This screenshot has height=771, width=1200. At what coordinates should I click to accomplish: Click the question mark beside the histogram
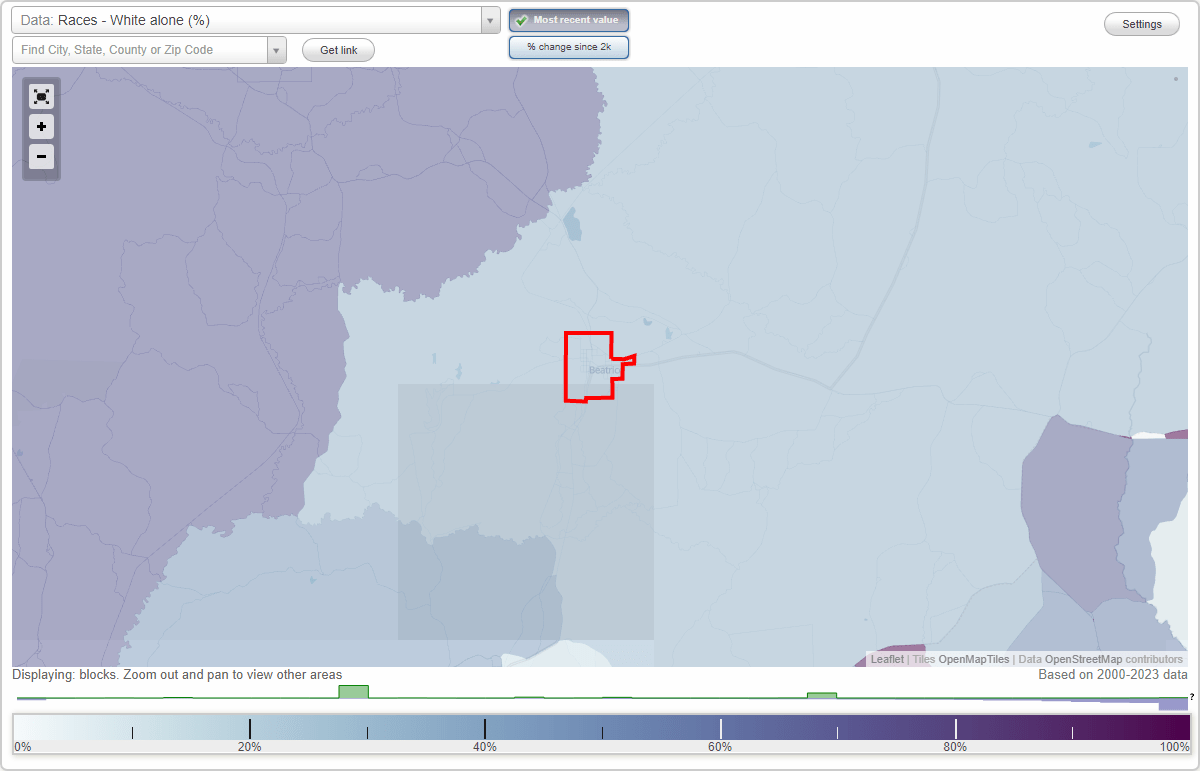point(1190,696)
